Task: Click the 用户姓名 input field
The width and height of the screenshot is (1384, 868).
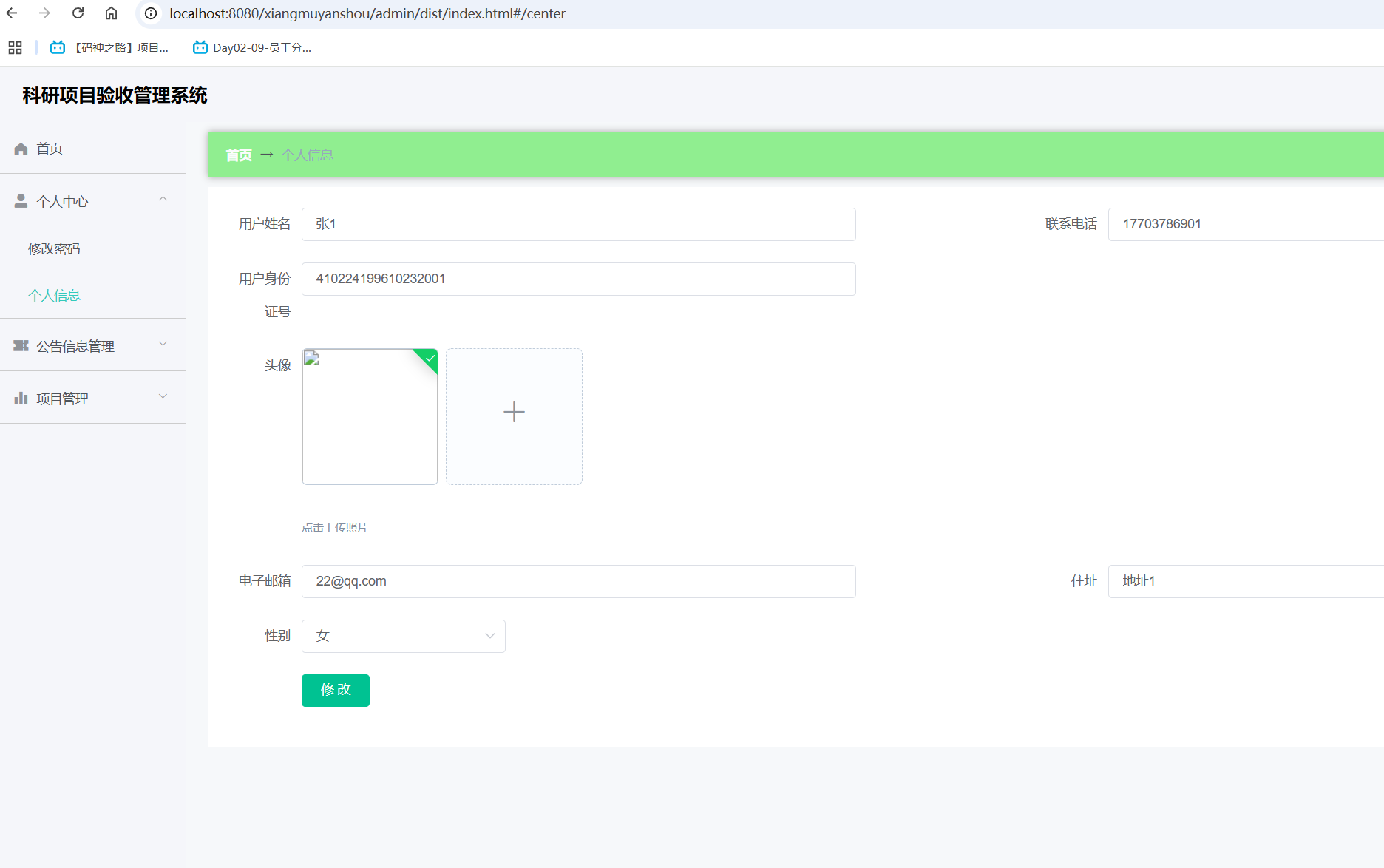Action: [x=578, y=224]
